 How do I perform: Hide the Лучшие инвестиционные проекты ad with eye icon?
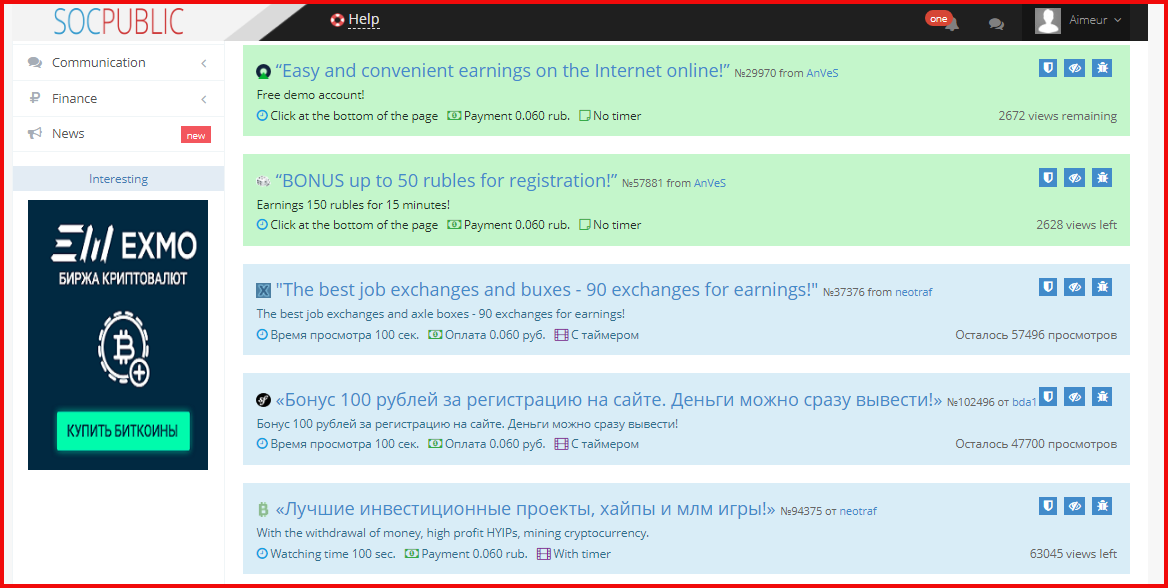(x=1074, y=505)
